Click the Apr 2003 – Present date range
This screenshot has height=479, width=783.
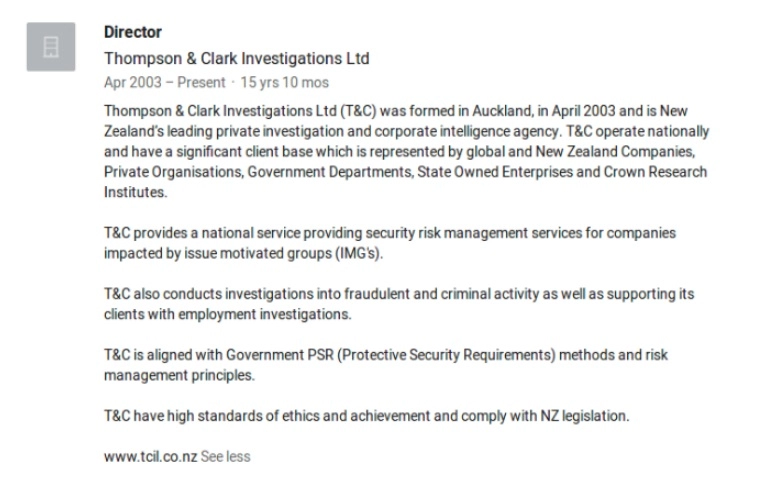click(x=165, y=83)
